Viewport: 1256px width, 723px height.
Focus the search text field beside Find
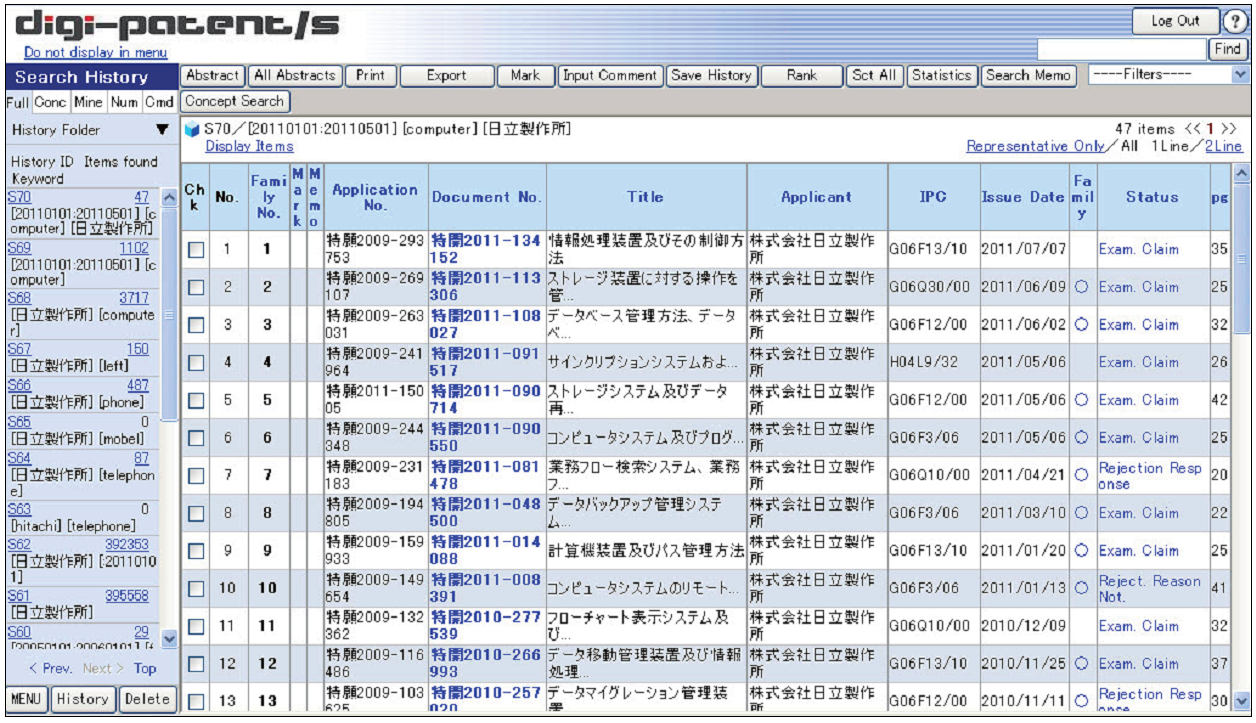click(1122, 48)
